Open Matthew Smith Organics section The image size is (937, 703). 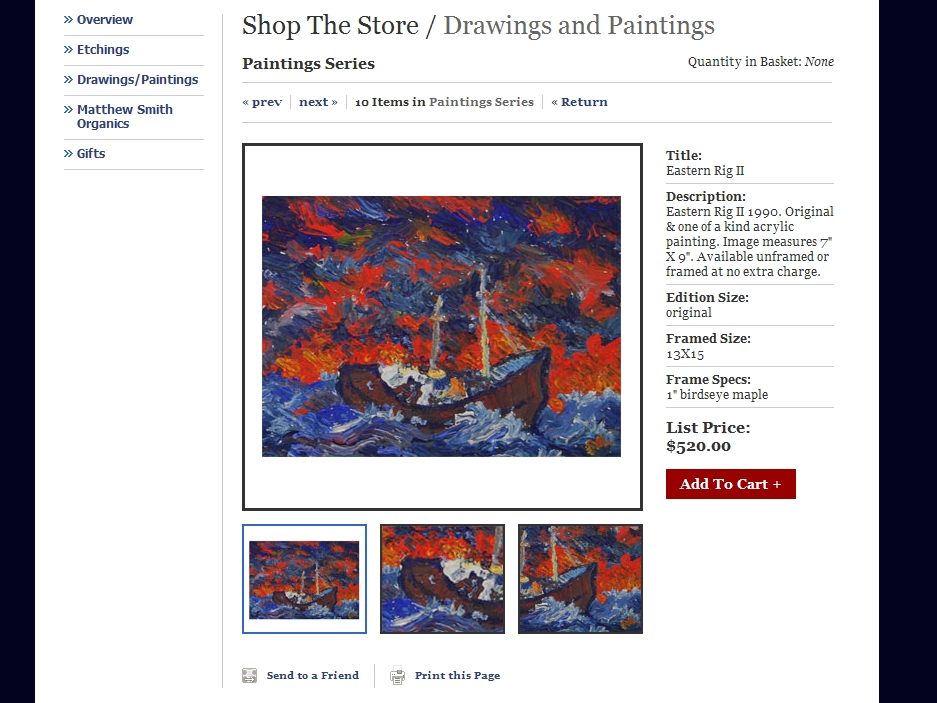coord(125,117)
